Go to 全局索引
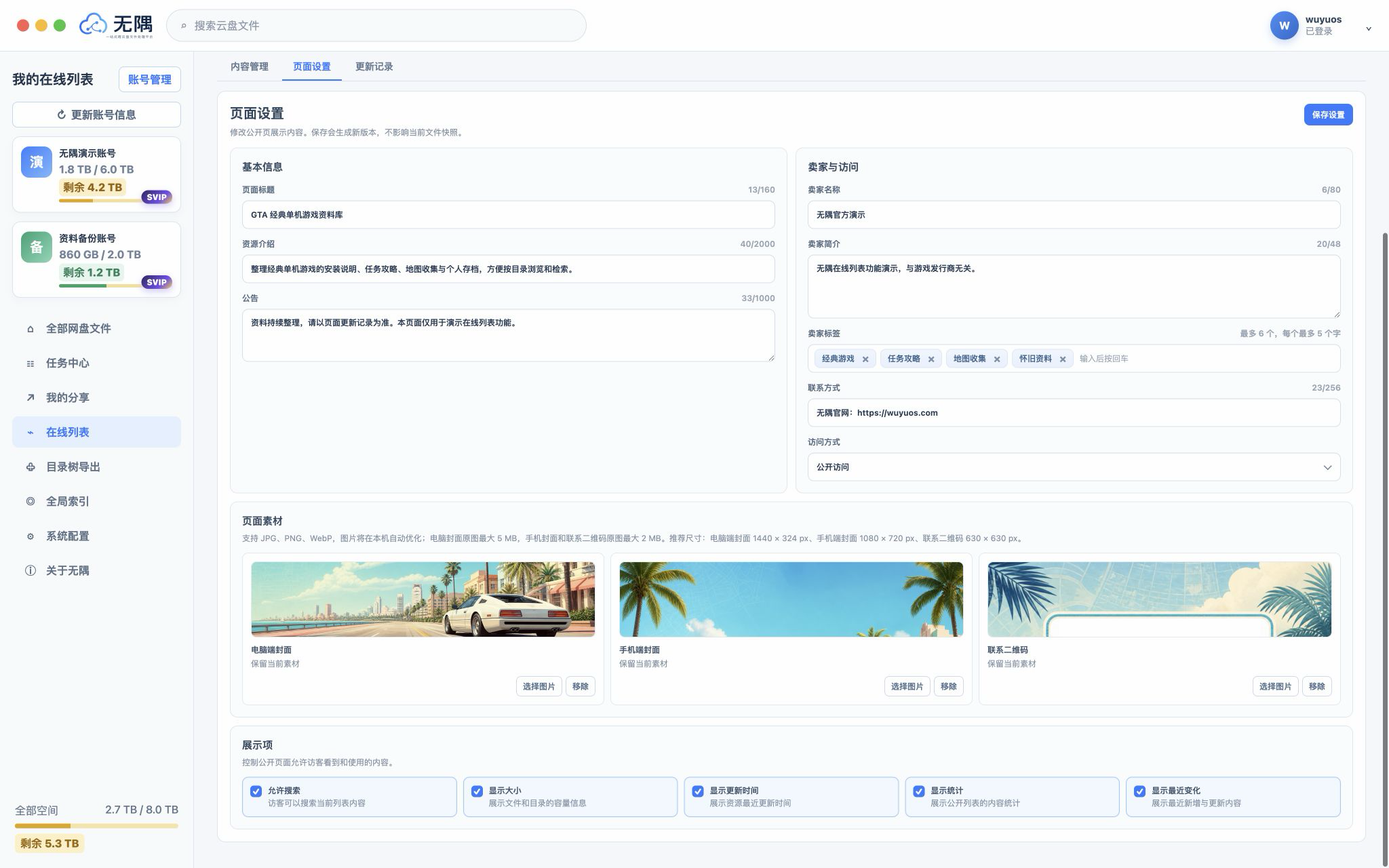Screen dimensions: 1389x868 click(x=96, y=502)
